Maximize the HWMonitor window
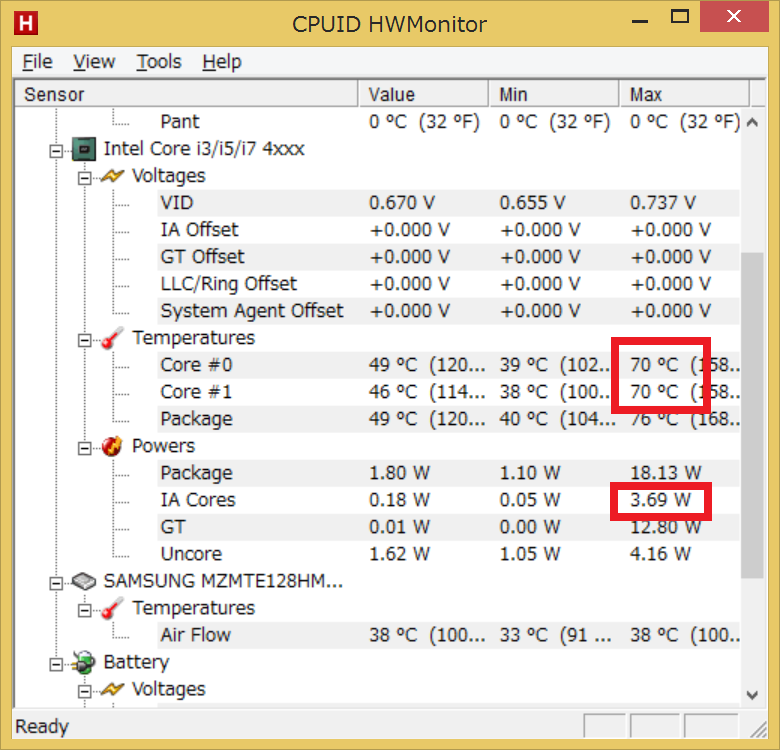This screenshot has width=780, height=750. [x=680, y=17]
